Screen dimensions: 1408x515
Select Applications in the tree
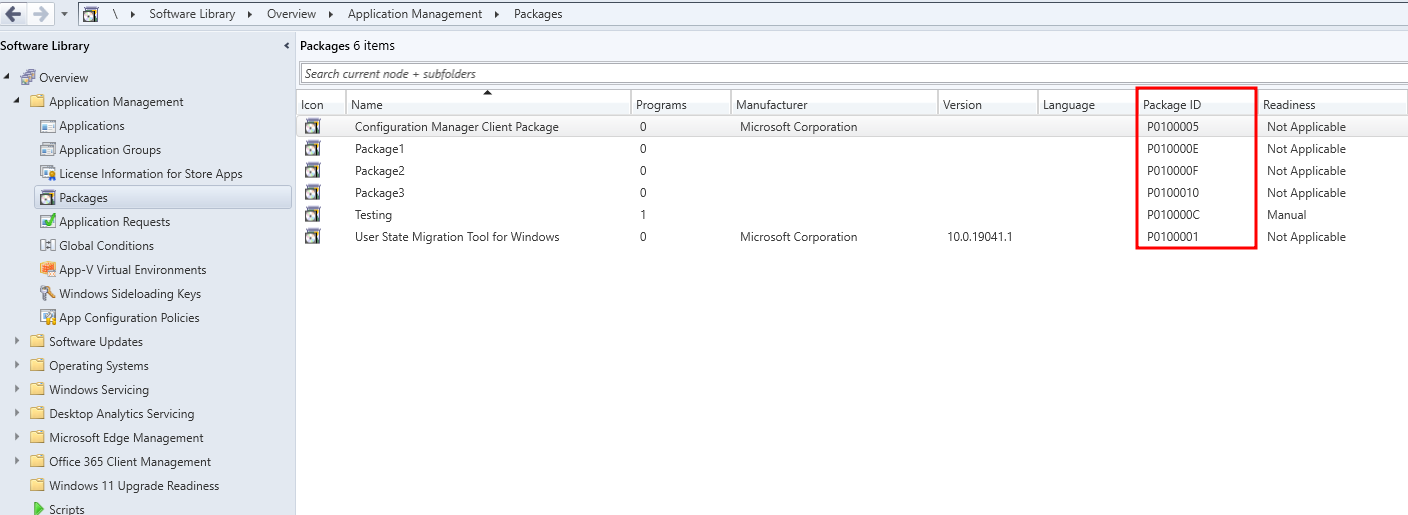pos(92,126)
